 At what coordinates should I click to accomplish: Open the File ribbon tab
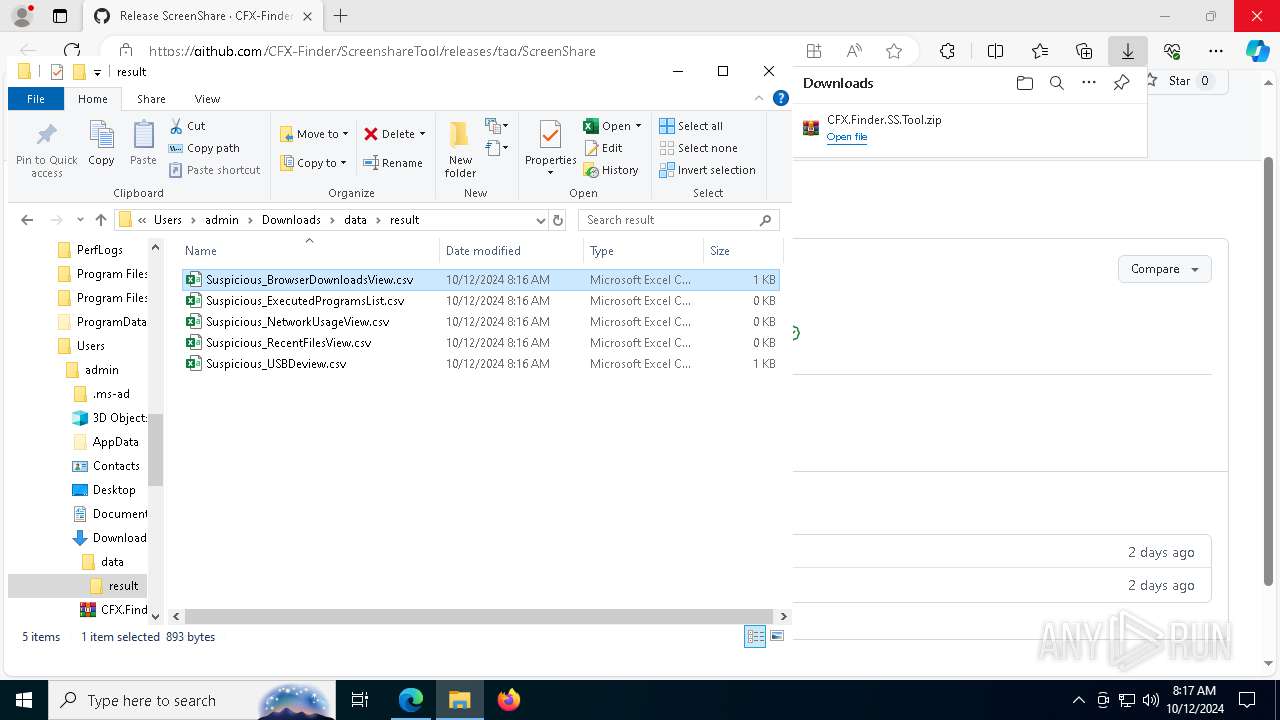(x=36, y=99)
